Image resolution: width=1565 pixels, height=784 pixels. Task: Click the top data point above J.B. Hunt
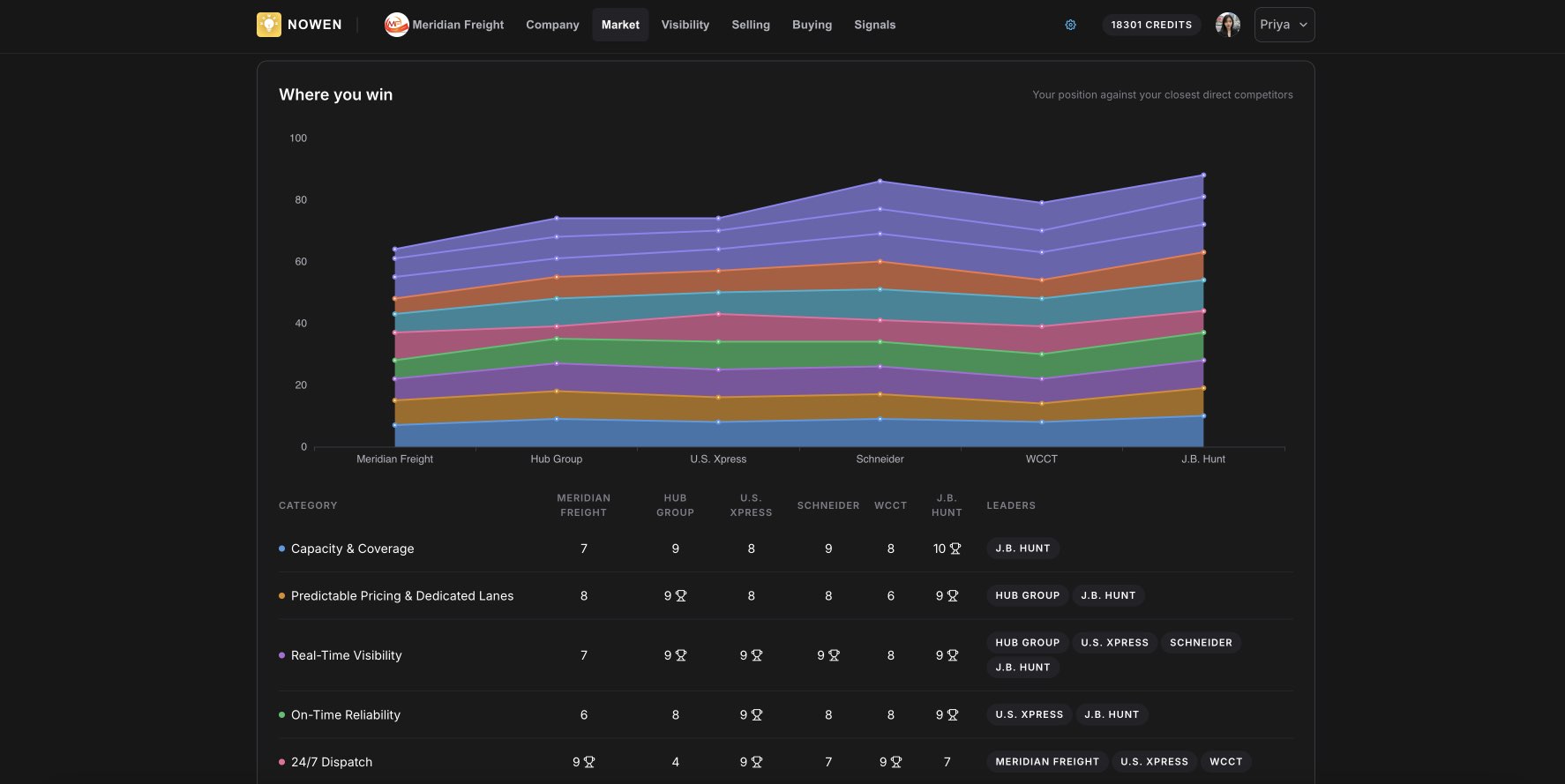click(x=1203, y=175)
